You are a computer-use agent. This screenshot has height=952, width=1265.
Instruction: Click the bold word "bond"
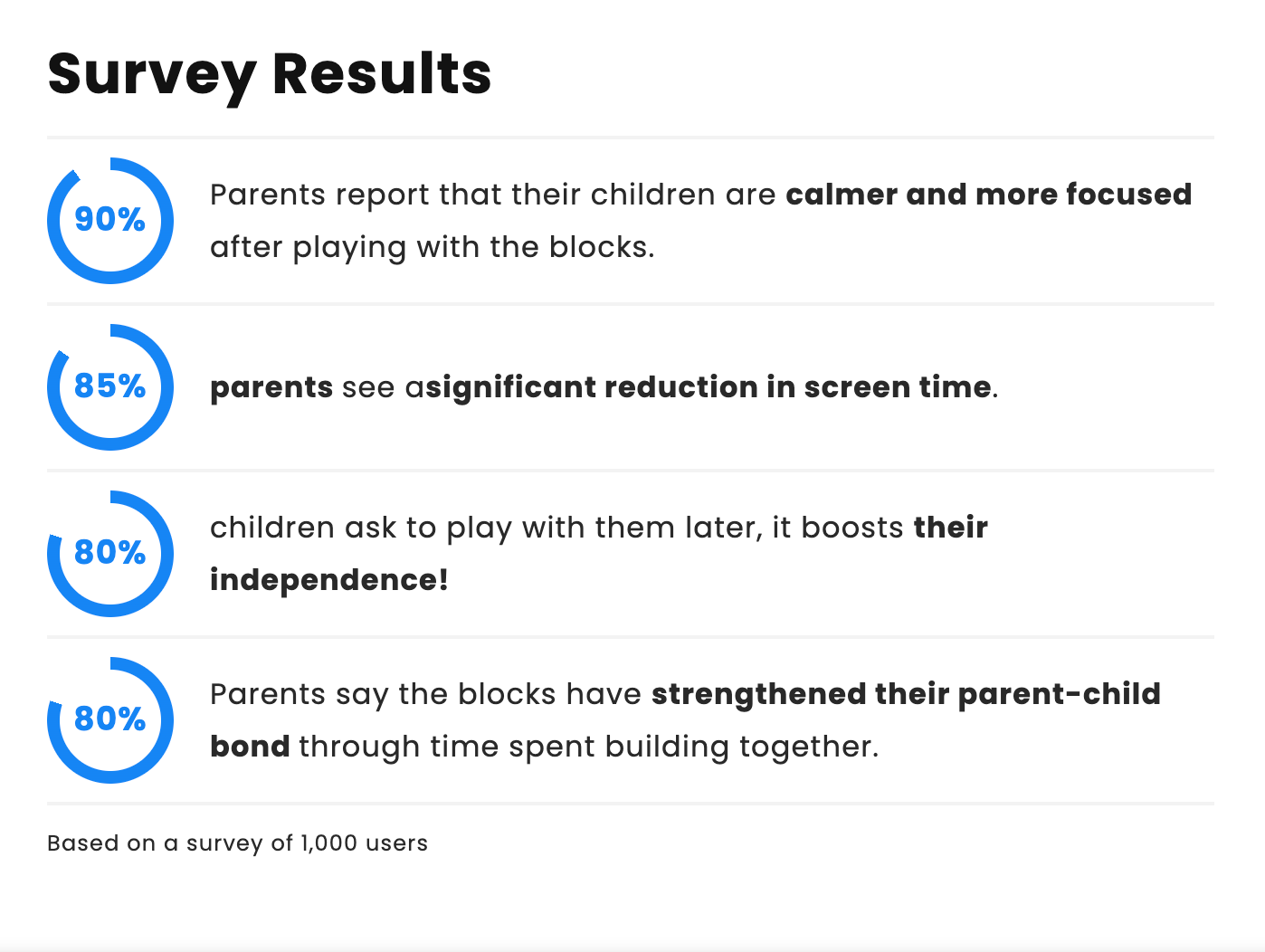click(x=250, y=747)
